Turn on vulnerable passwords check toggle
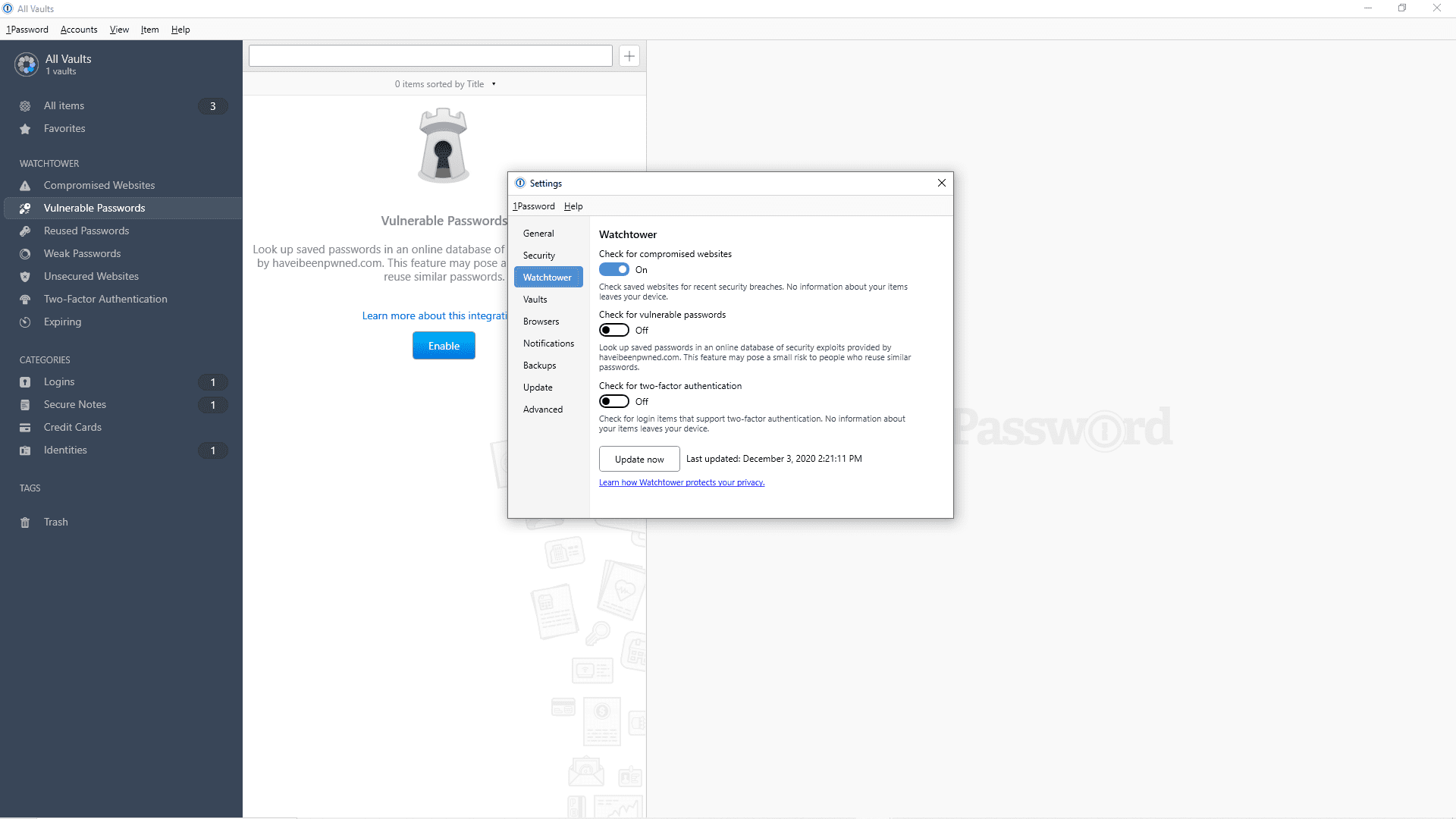 point(614,330)
